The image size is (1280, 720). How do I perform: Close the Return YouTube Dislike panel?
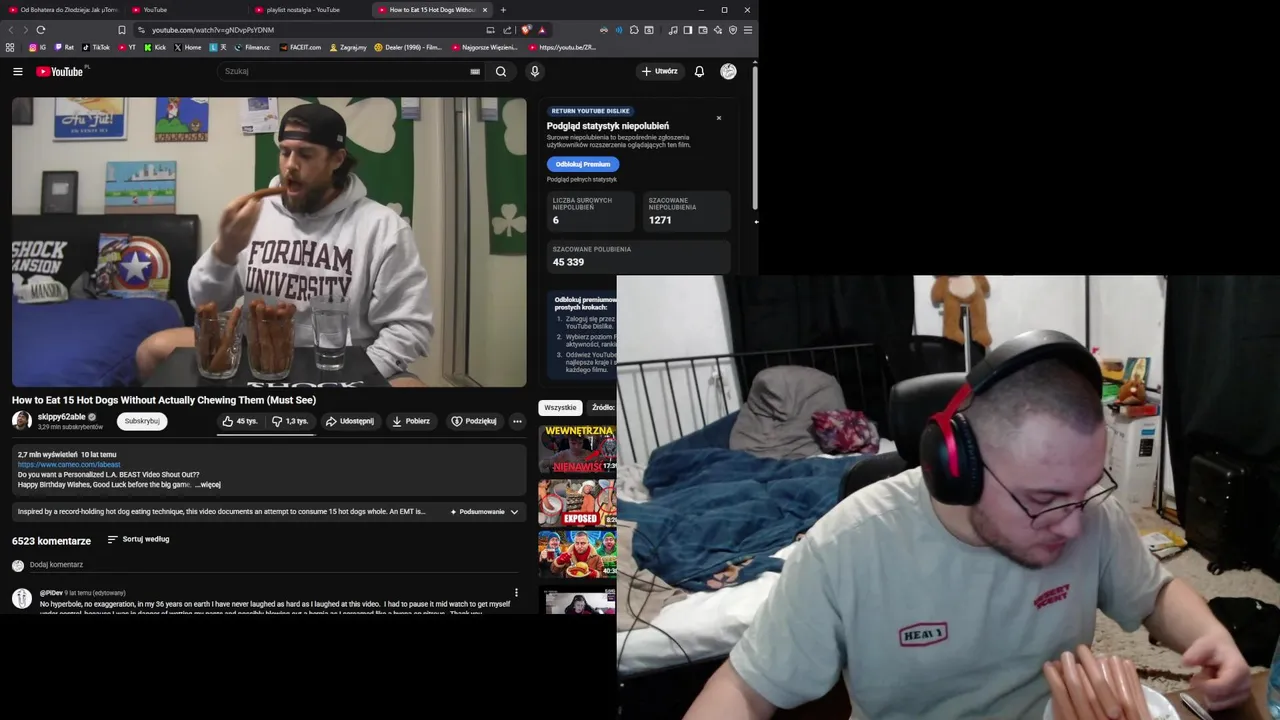718,118
